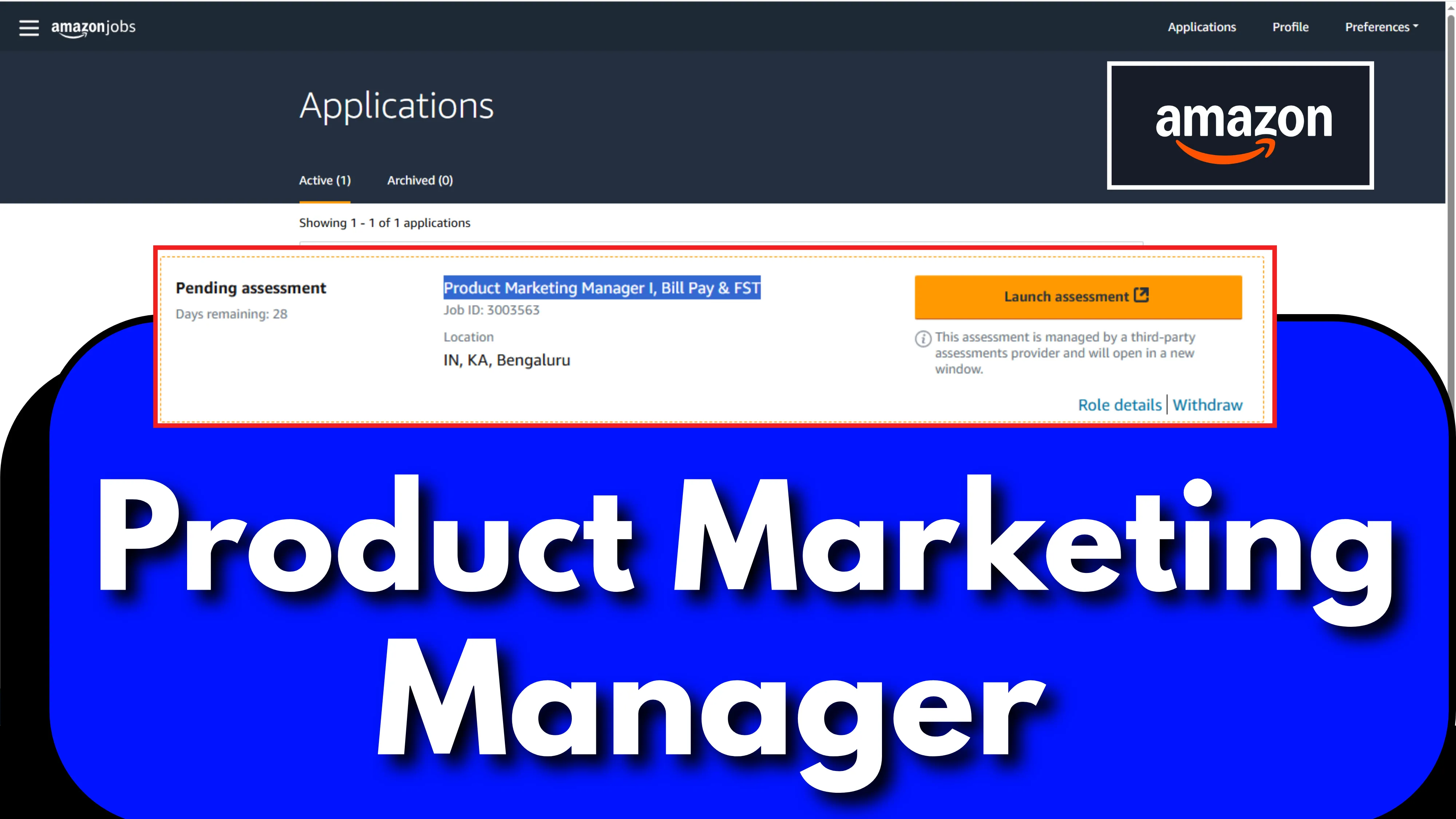Click the IN, KA, Bengaluru location text
The image size is (1456, 819).
(x=506, y=361)
